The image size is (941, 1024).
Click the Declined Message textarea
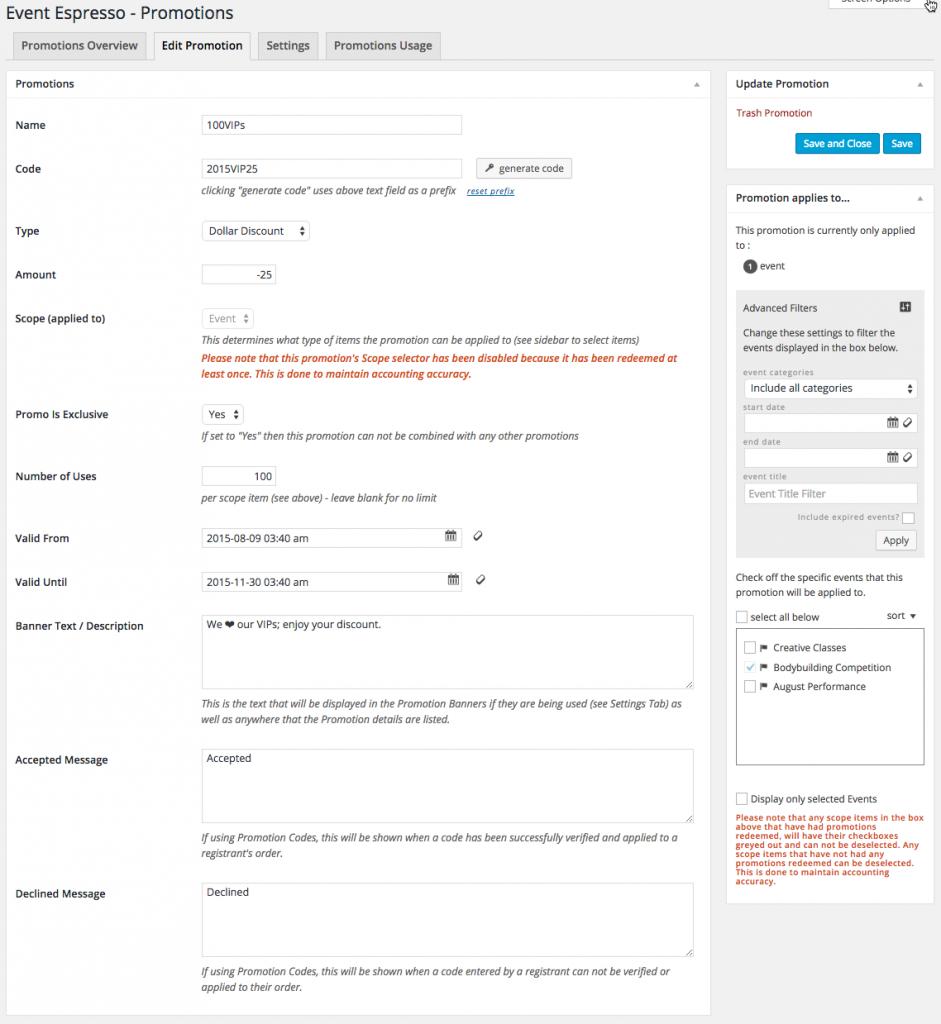(447, 920)
